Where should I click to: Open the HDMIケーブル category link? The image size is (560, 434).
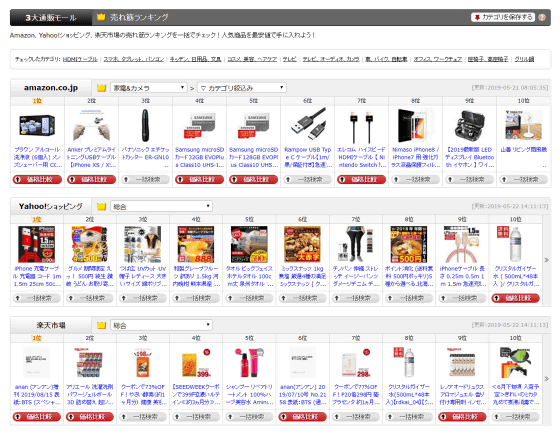click(x=80, y=59)
